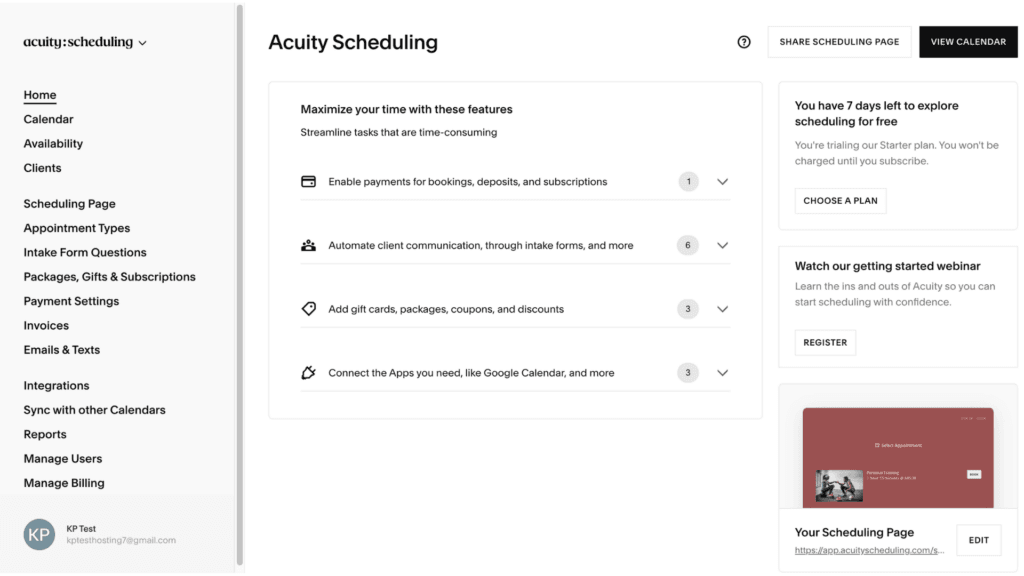Open the help question mark icon

743,41
